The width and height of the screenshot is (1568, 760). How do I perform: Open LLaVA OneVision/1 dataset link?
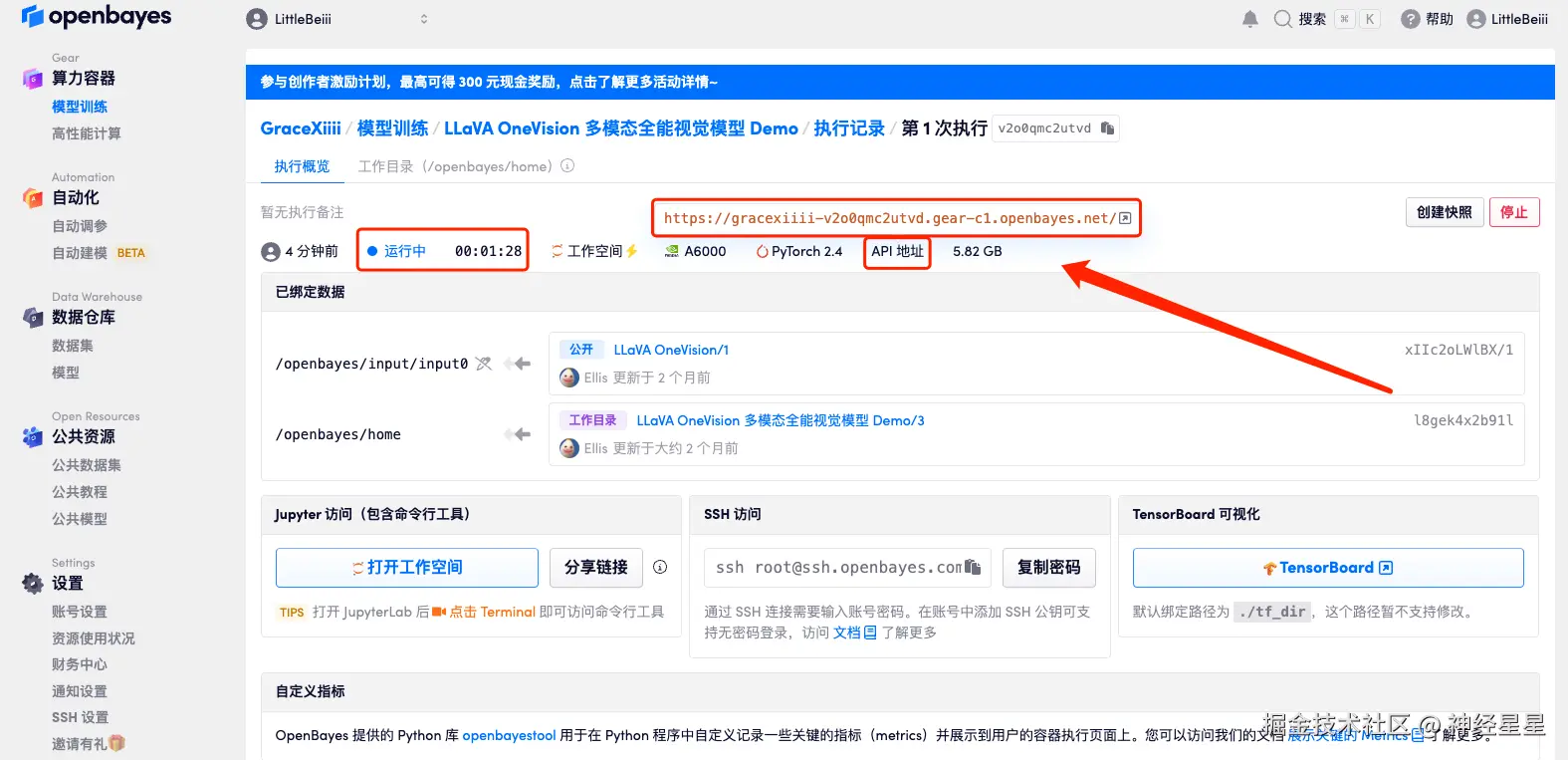click(x=671, y=350)
